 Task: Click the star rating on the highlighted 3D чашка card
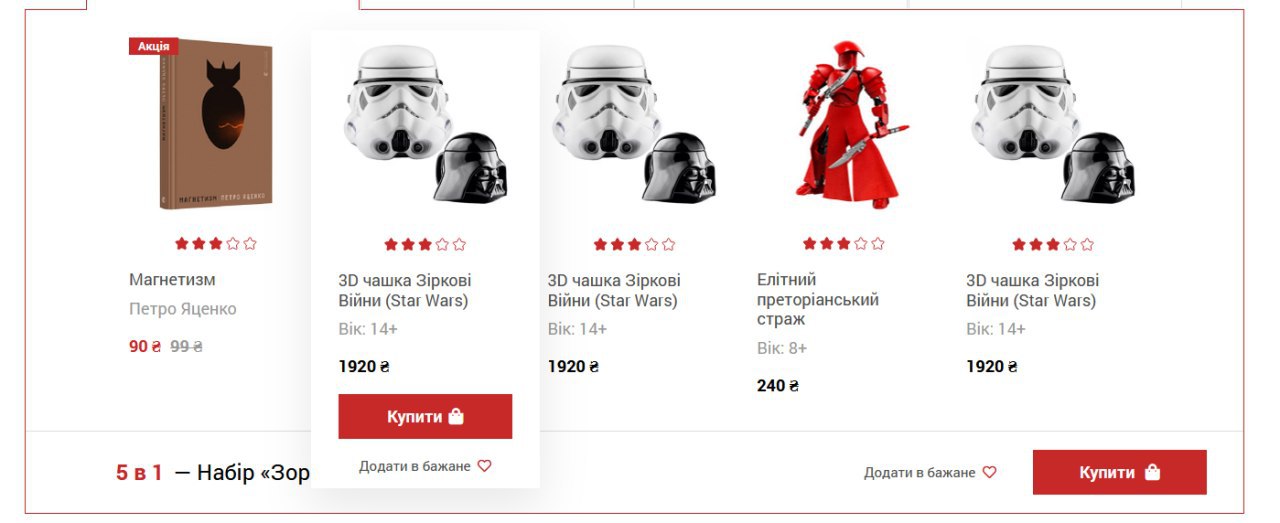[x=425, y=244]
